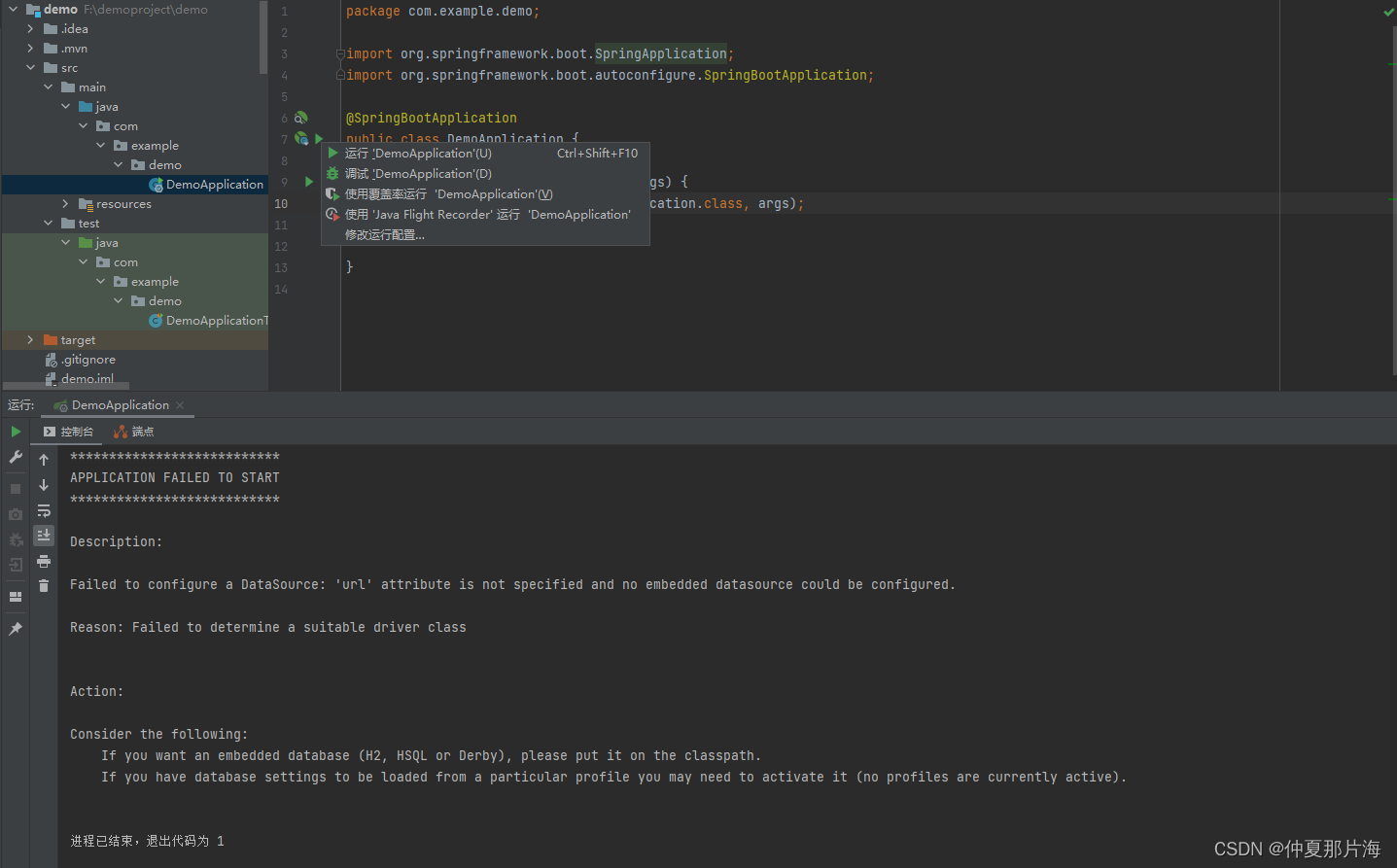Click run gutter arrow on line 7

(319, 139)
